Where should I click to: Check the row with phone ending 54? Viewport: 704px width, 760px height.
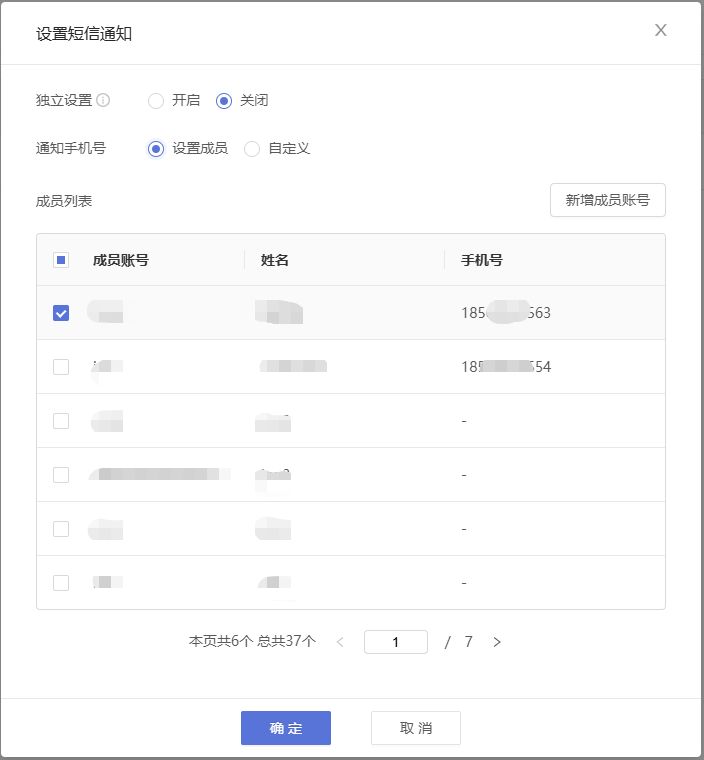[x=61, y=367]
